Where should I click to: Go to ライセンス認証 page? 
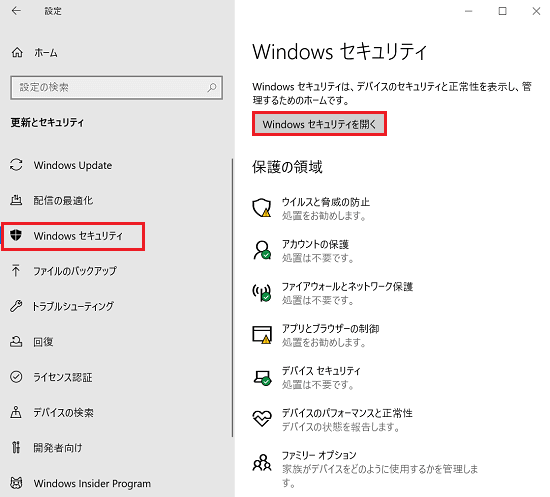click(63, 377)
